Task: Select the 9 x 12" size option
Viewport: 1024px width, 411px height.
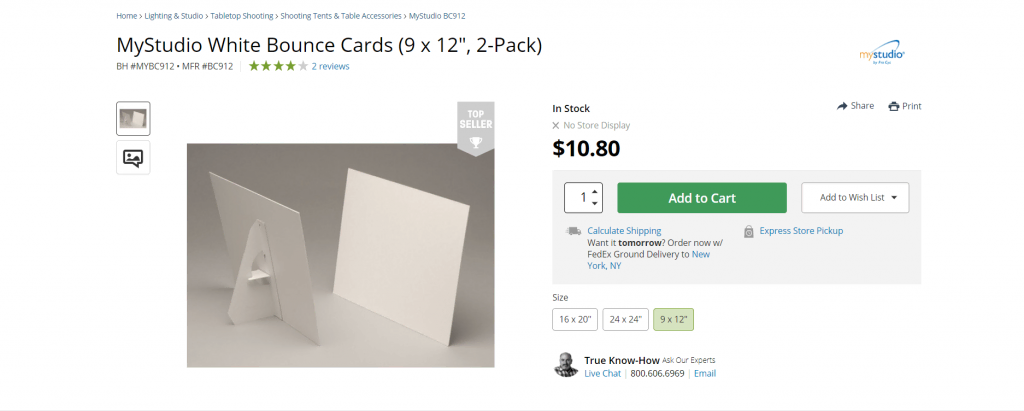Action: pos(673,320)
